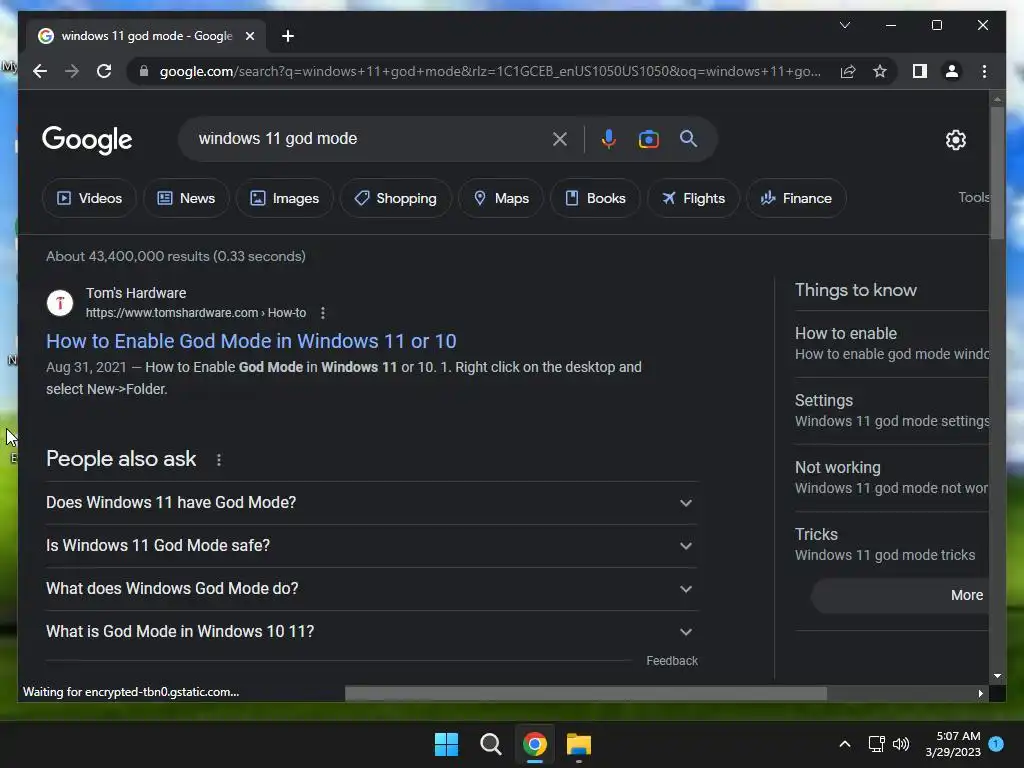The width and height of the screenshot is (1024, 768).
Task: Go back to the previous page
Action: coord(40,71)
